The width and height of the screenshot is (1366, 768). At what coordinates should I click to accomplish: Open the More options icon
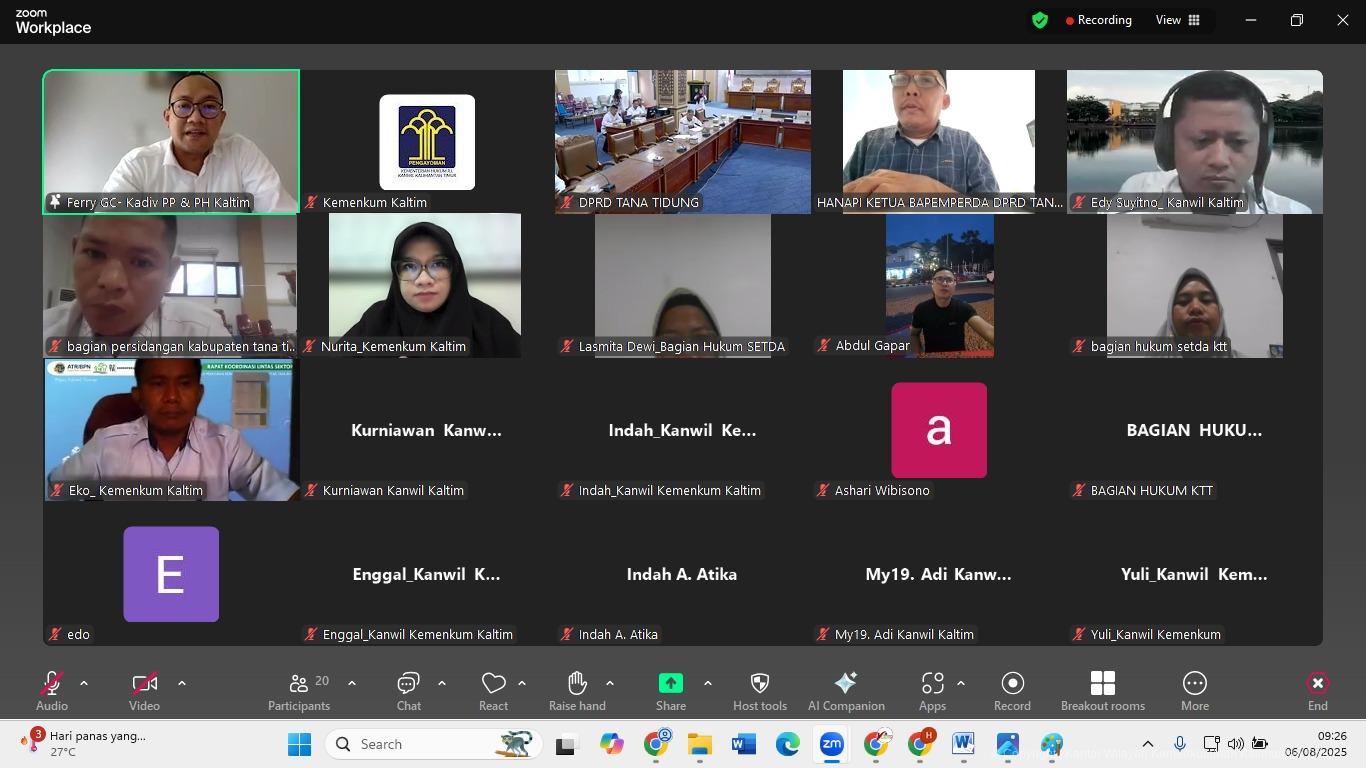point(1194,683)
